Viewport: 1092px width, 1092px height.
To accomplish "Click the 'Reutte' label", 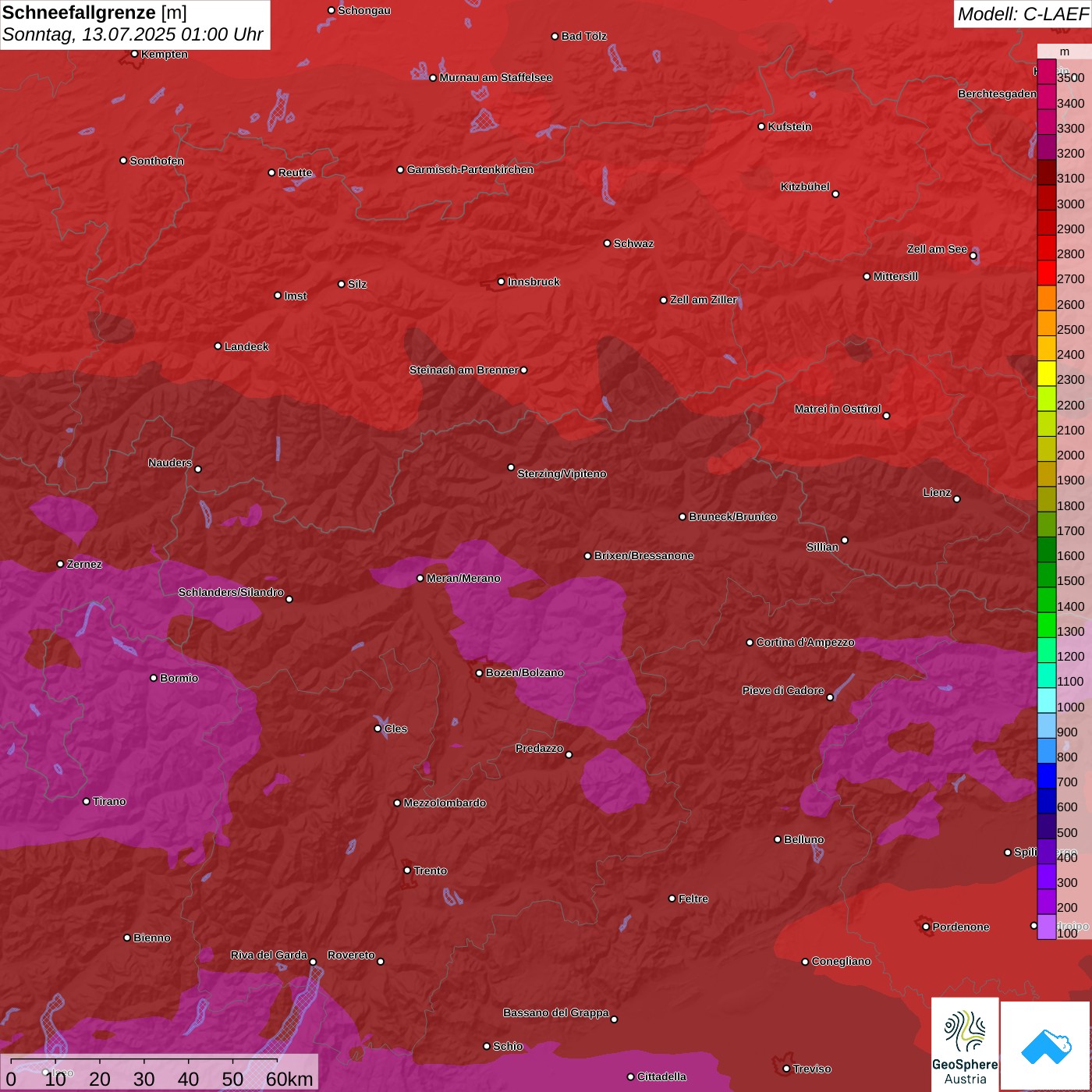I will (x=295, y=173).
